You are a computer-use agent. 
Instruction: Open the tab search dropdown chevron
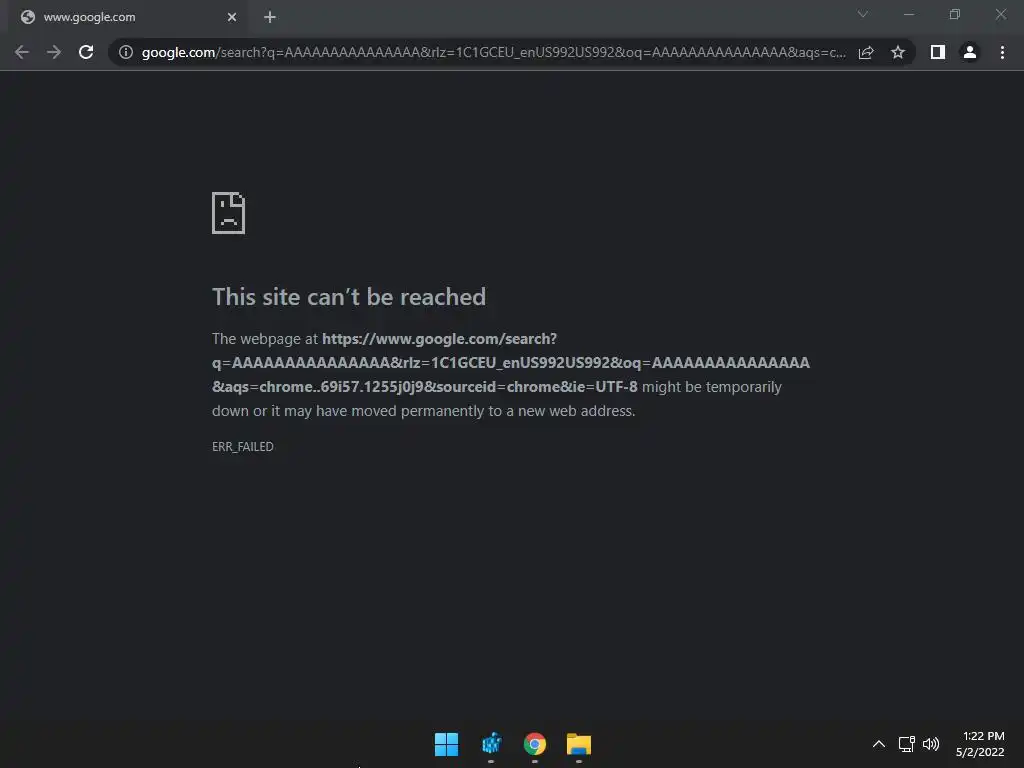tap(863, 14)
